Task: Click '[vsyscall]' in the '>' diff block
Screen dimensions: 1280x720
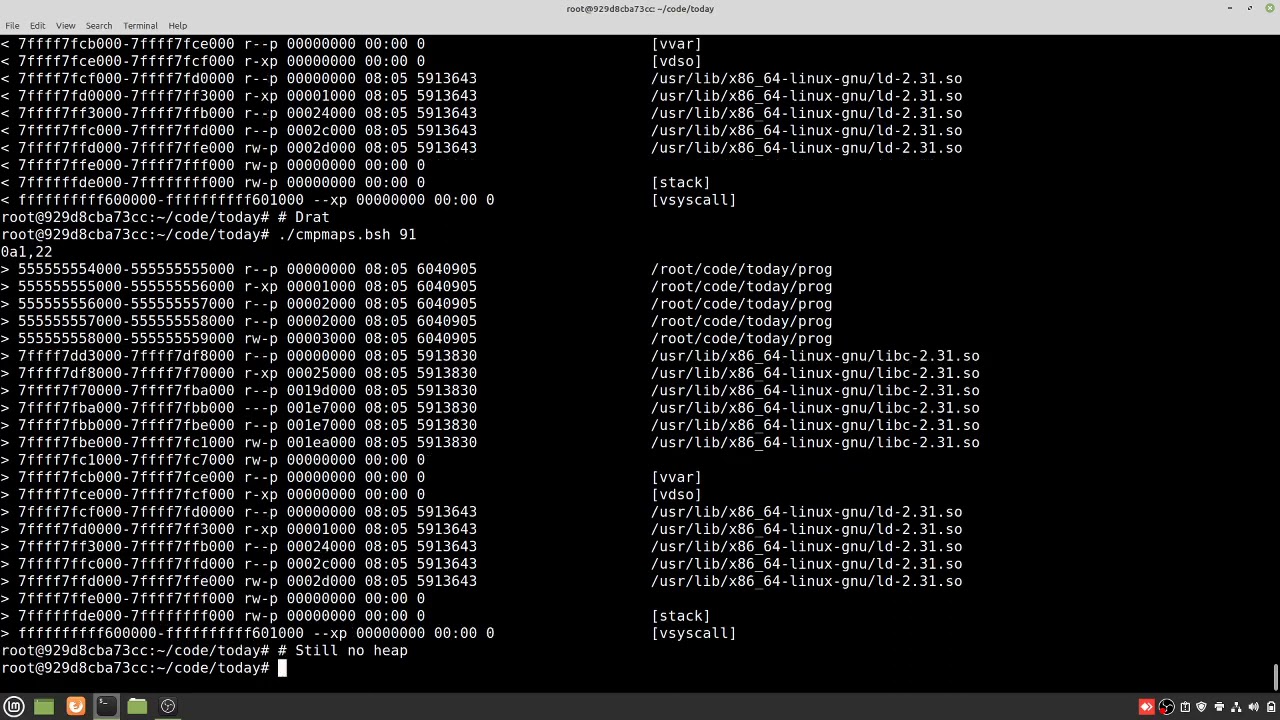Action: 694,633
